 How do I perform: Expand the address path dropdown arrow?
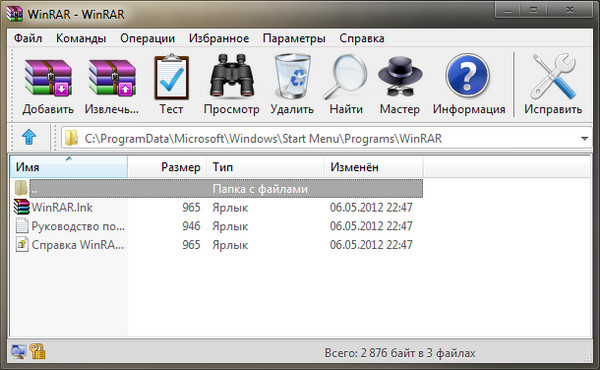[584, 139]
